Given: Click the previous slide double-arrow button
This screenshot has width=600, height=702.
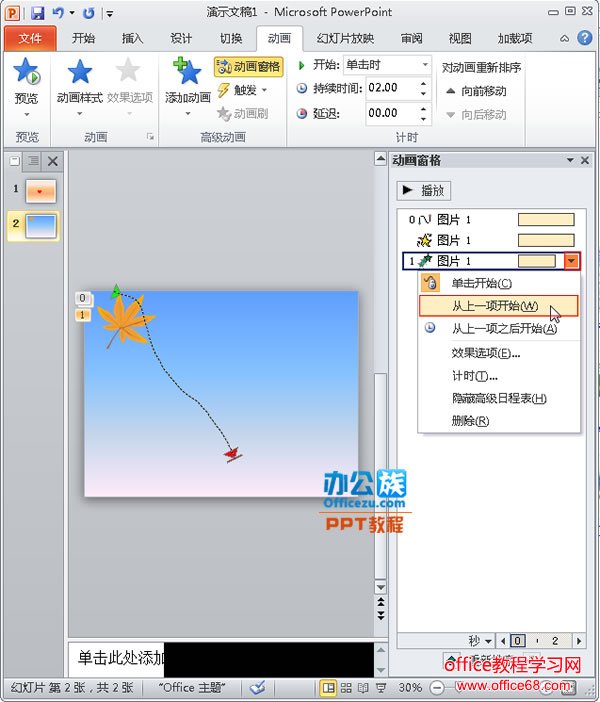Looking at the screenshot, I should click(x=381, y=601).
